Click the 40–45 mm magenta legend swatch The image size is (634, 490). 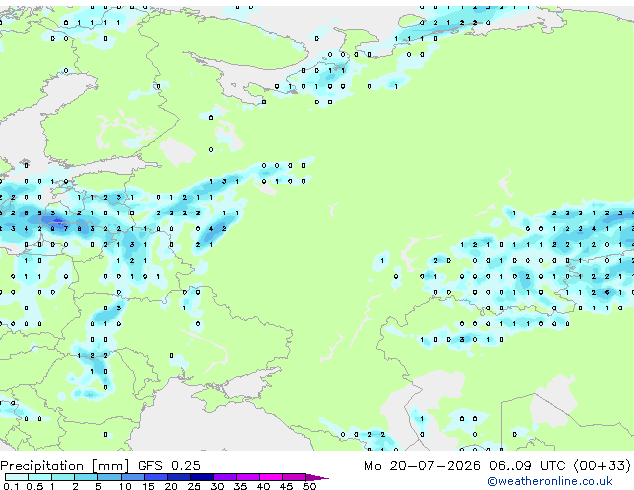[x=271, y=477]
